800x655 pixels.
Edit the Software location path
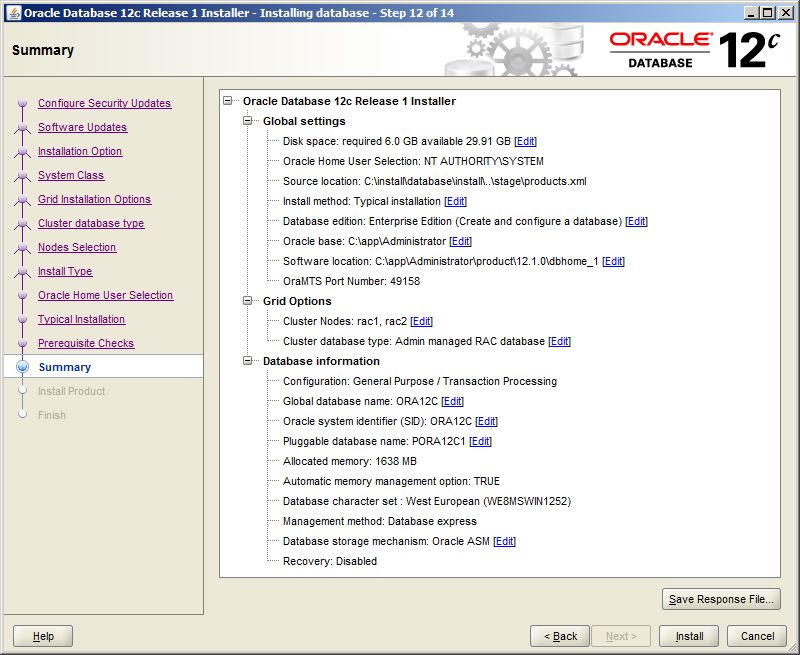(613, 261)
